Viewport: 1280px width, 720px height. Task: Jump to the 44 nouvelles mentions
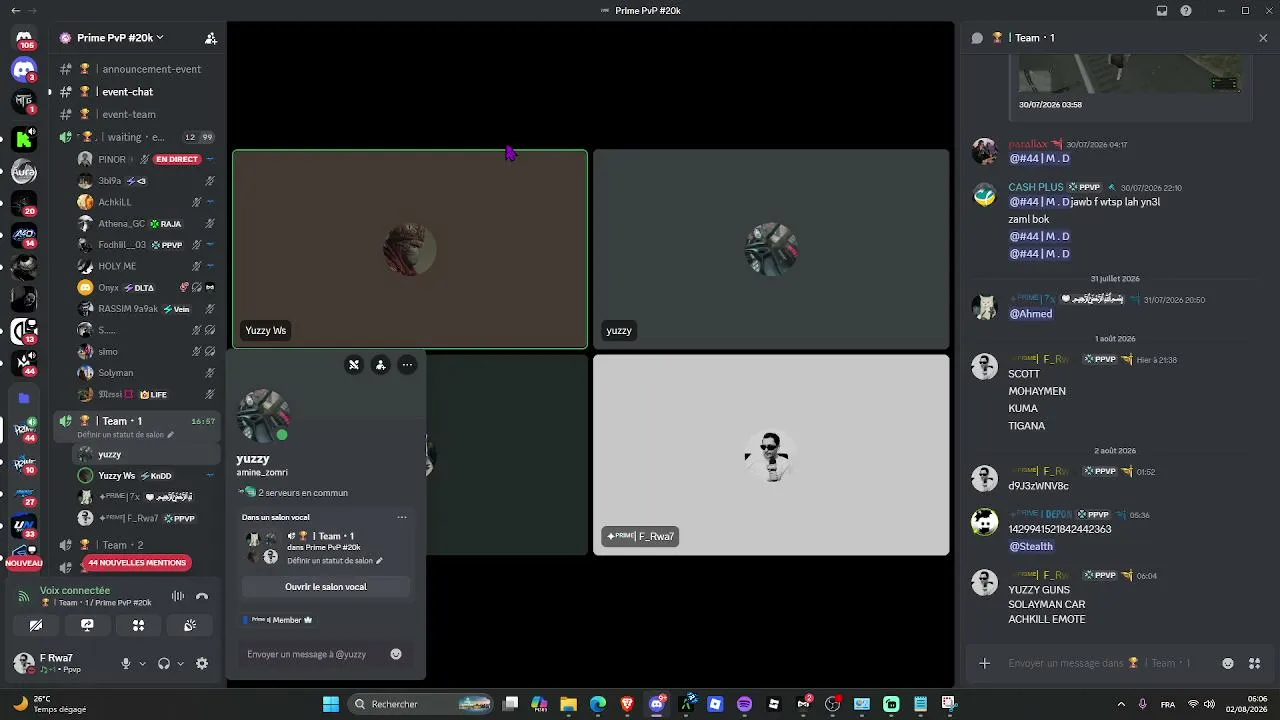137,563
